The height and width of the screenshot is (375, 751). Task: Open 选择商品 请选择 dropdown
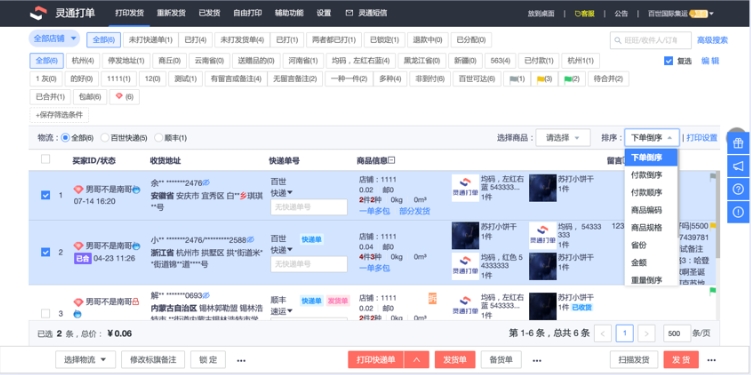tap(562, 138)
